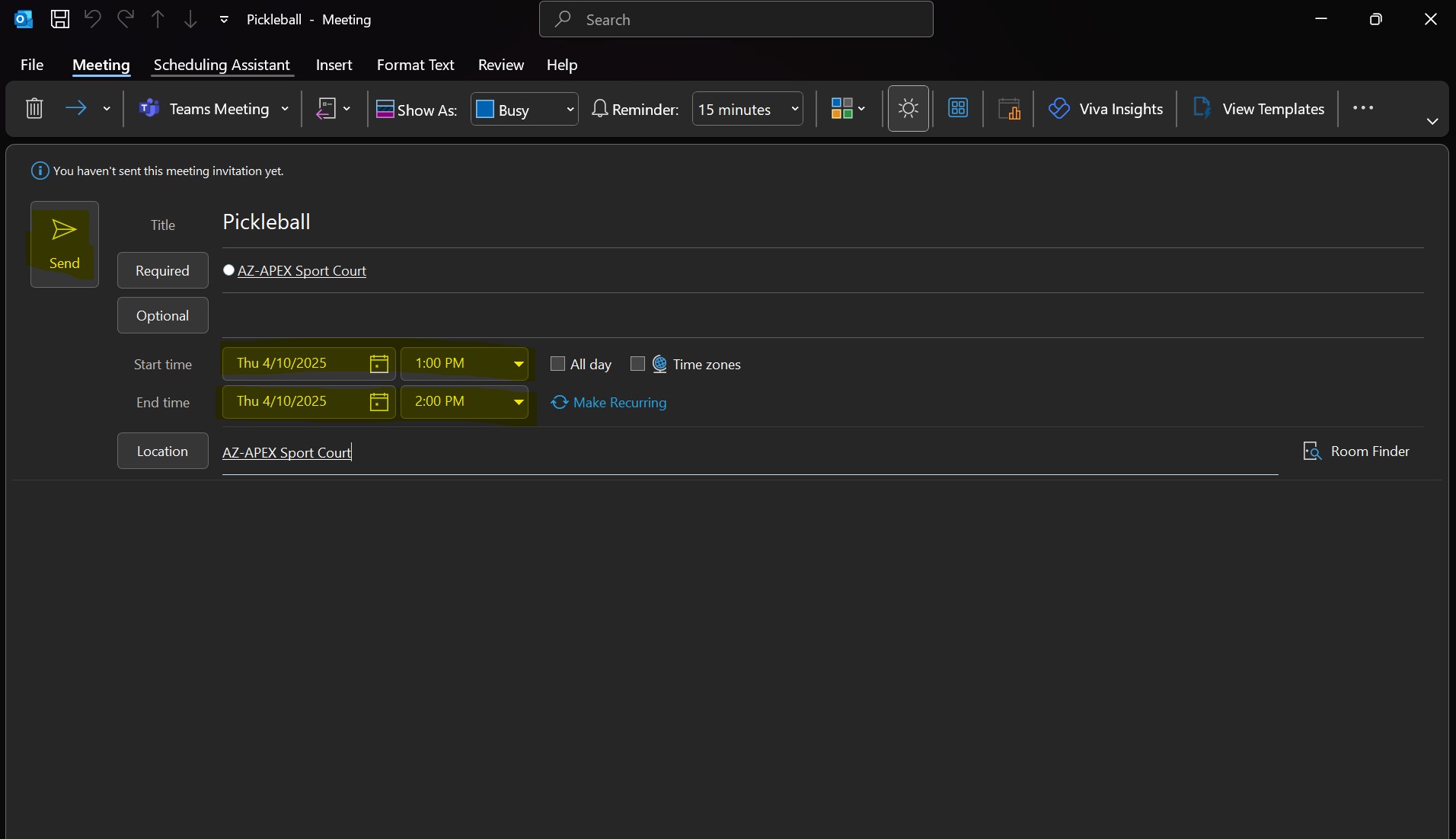Open the Review tab
1456x839 pixels.
click(501, 65)
